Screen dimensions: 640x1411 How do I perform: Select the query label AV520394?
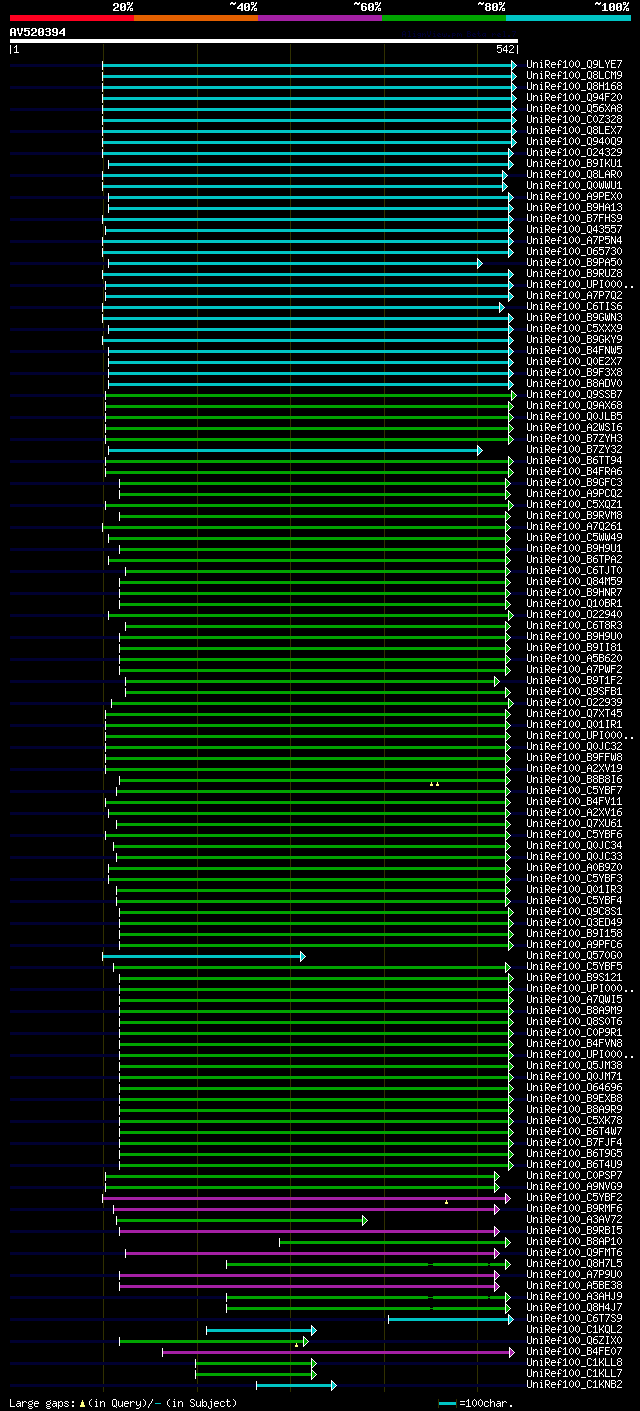tap(38, 32)
